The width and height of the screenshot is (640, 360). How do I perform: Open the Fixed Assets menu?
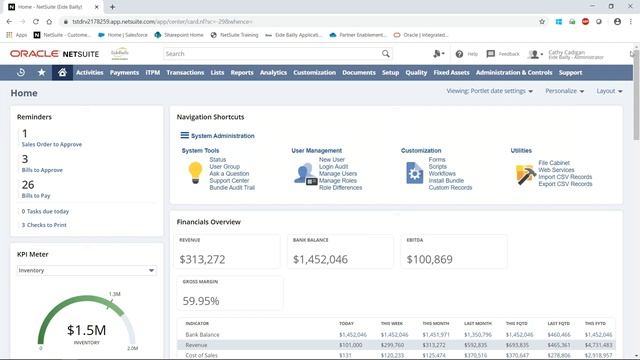click(451, 72)
